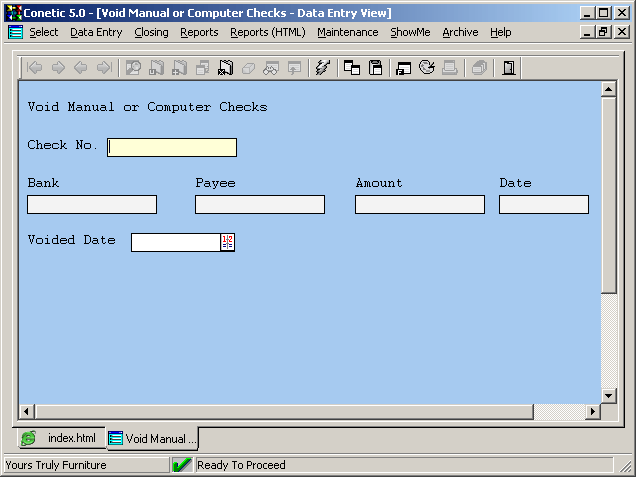The image size is (636, 477).
Task: Open the Maintenance menu
Action: 347,32
